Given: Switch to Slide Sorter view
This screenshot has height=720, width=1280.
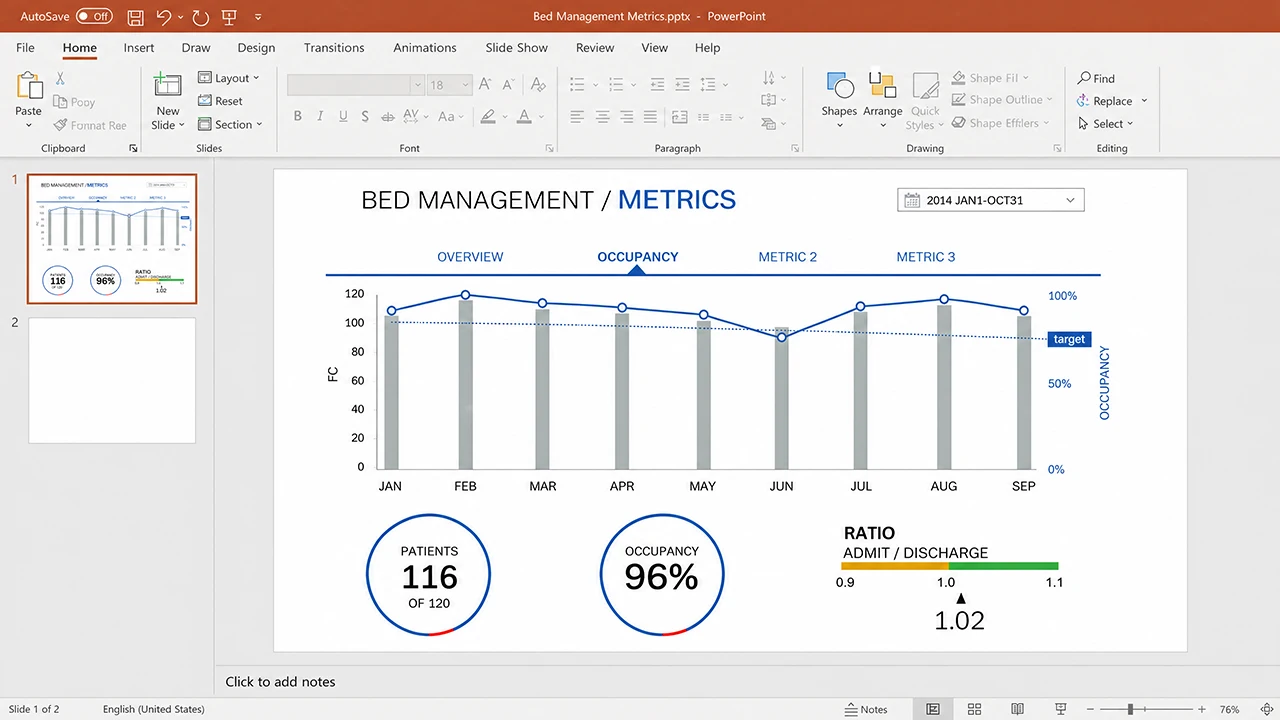Looking at the screenshot, I should click(974, 709).
